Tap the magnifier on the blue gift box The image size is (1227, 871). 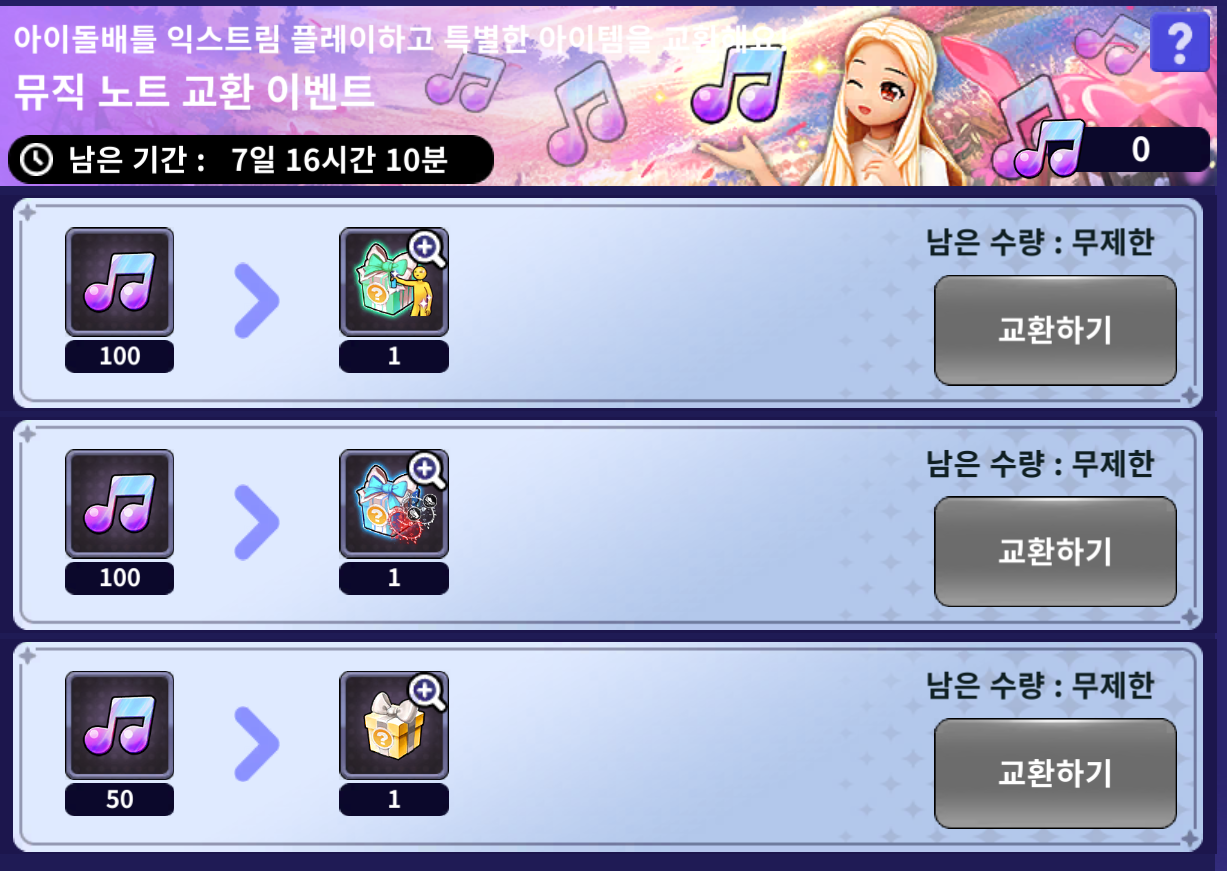pyautogui.click(x=427, y=469)
